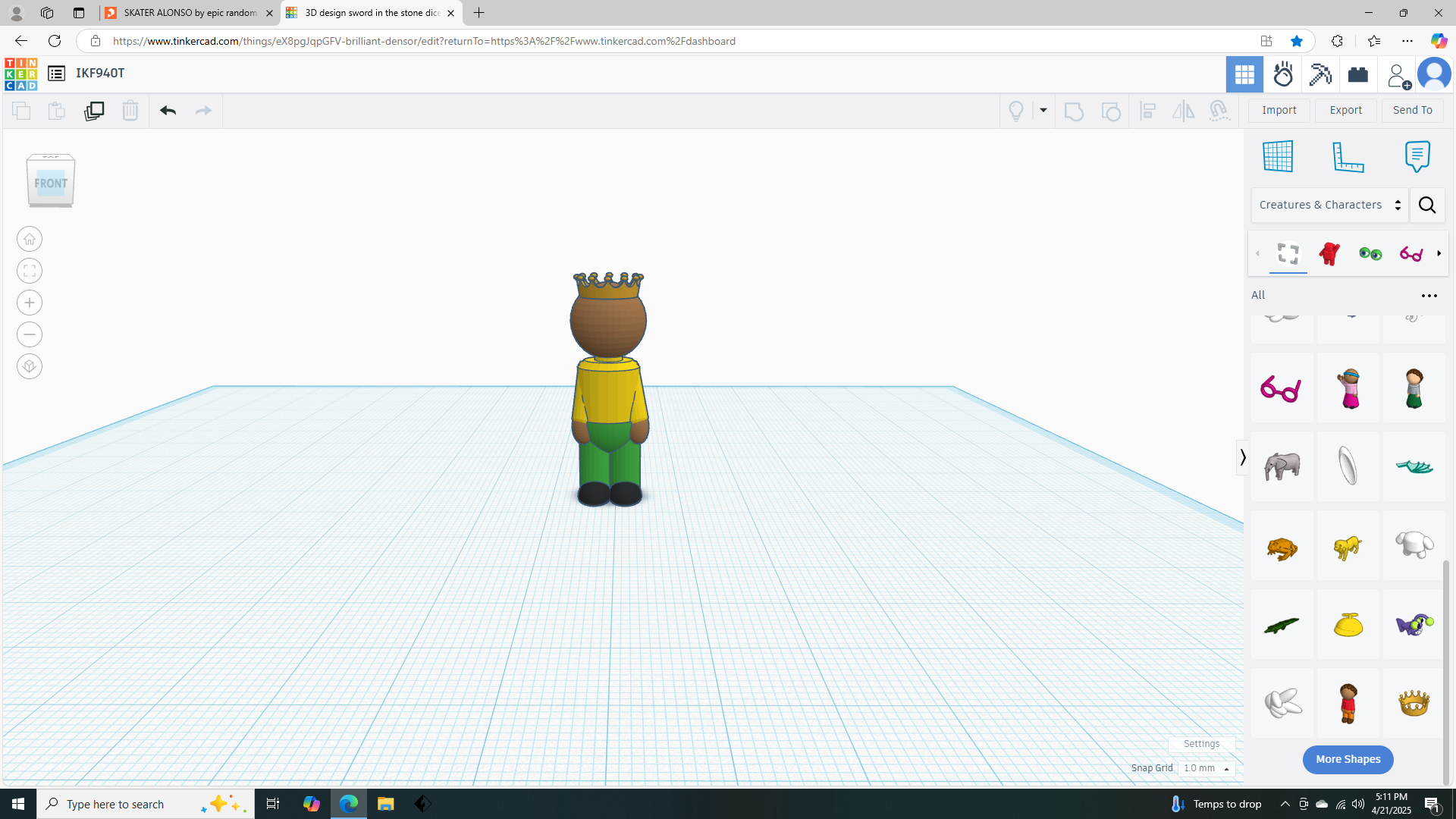Collapse the shapes panel chevron
The width and height of the screenshot is (1456, 819).
[x=1242, y=457]
